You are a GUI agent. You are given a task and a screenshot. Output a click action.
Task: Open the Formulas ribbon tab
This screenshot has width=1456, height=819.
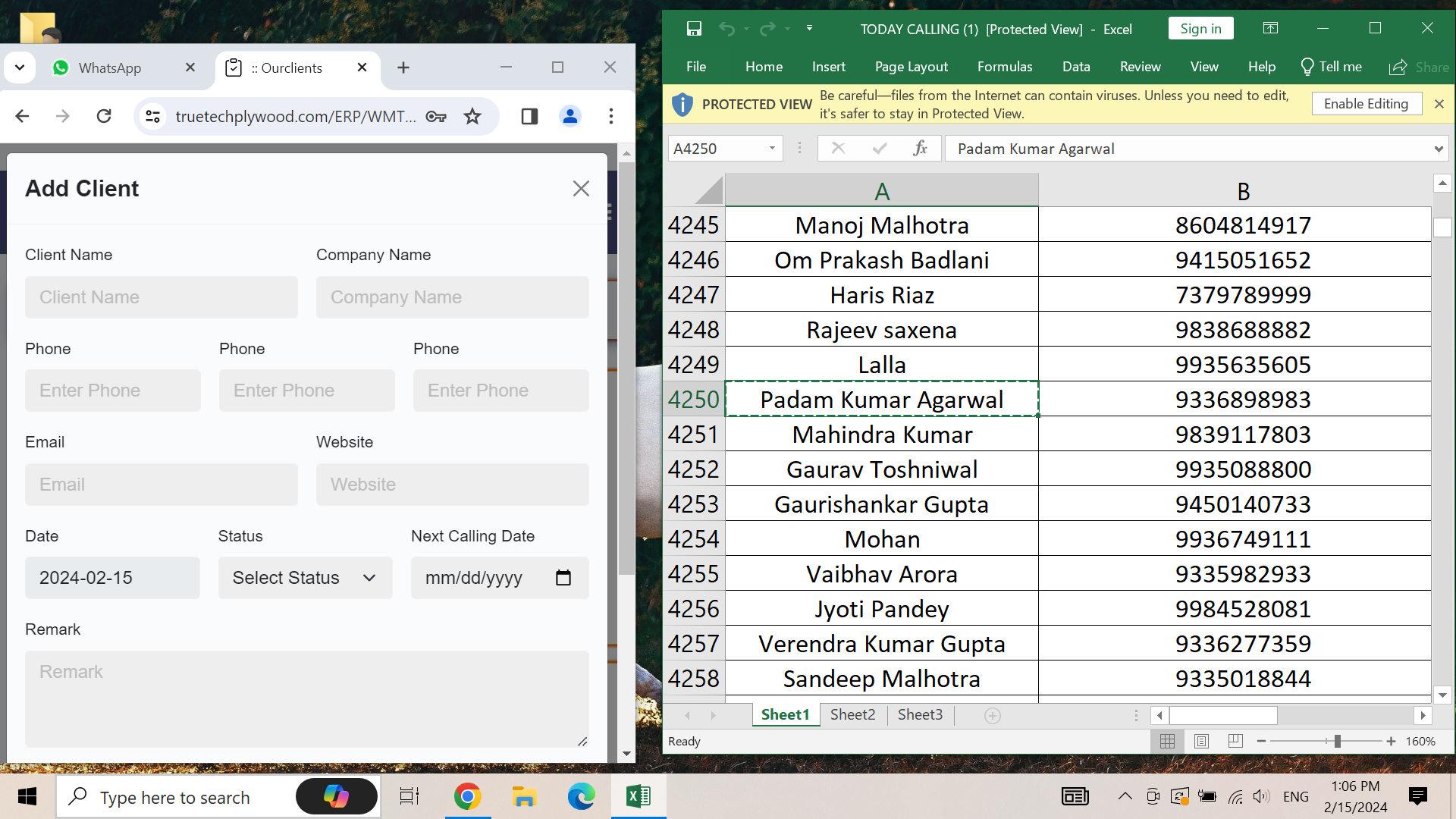pyautogui.click(x=1004, y=67)
